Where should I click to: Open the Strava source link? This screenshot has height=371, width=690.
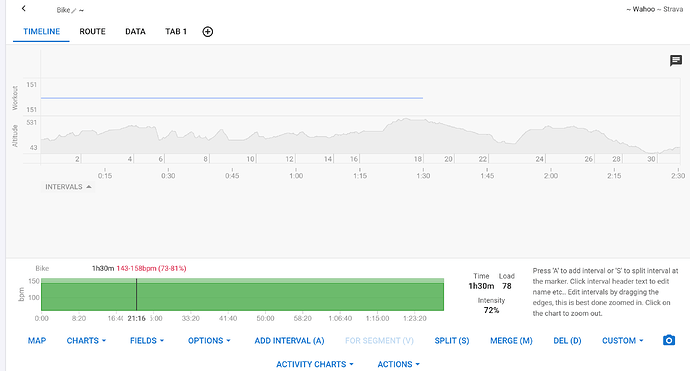click(673, 9)
